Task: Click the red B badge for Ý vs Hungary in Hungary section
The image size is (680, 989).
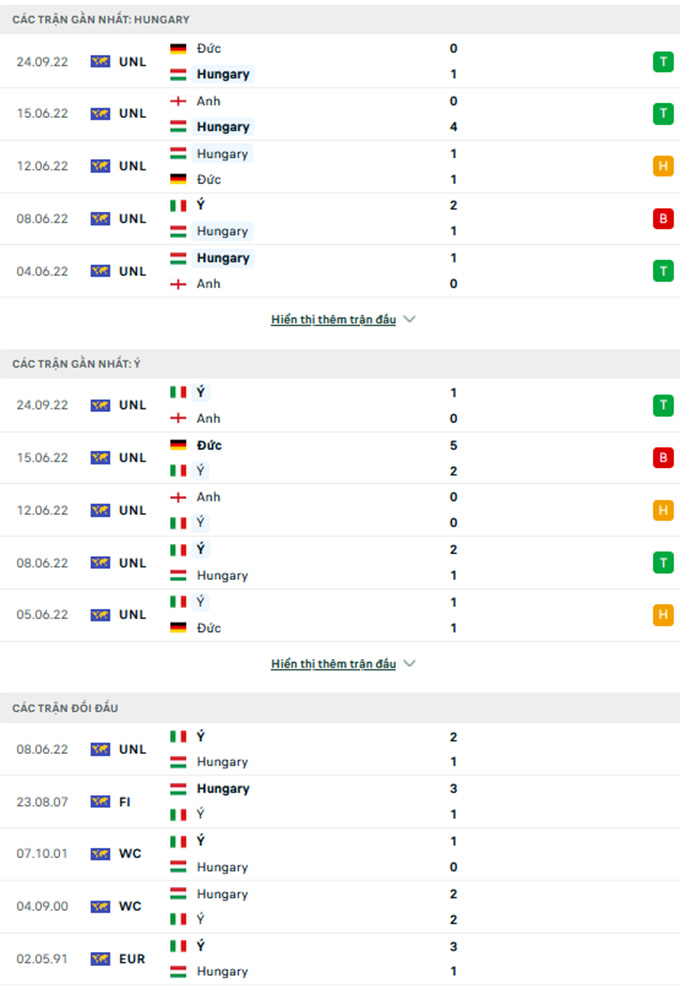Action: [x=662, y=219]
